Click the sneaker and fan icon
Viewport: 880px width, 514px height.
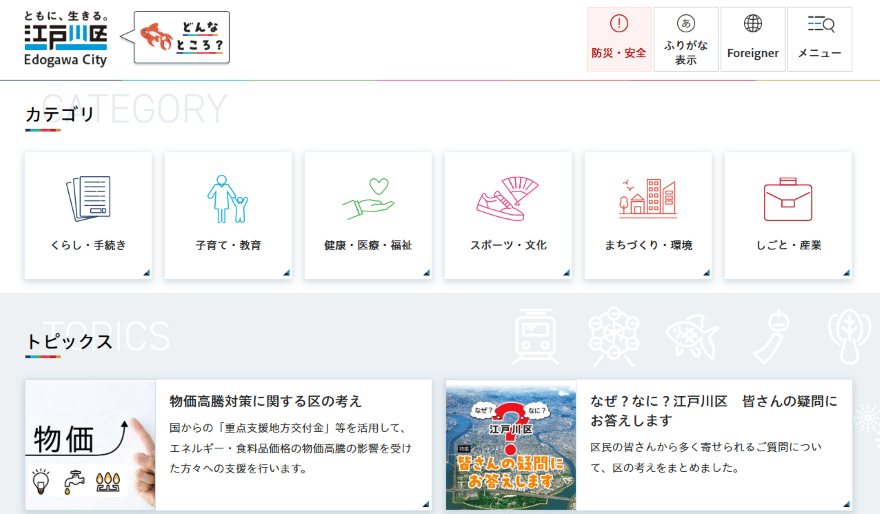(507, 198)
